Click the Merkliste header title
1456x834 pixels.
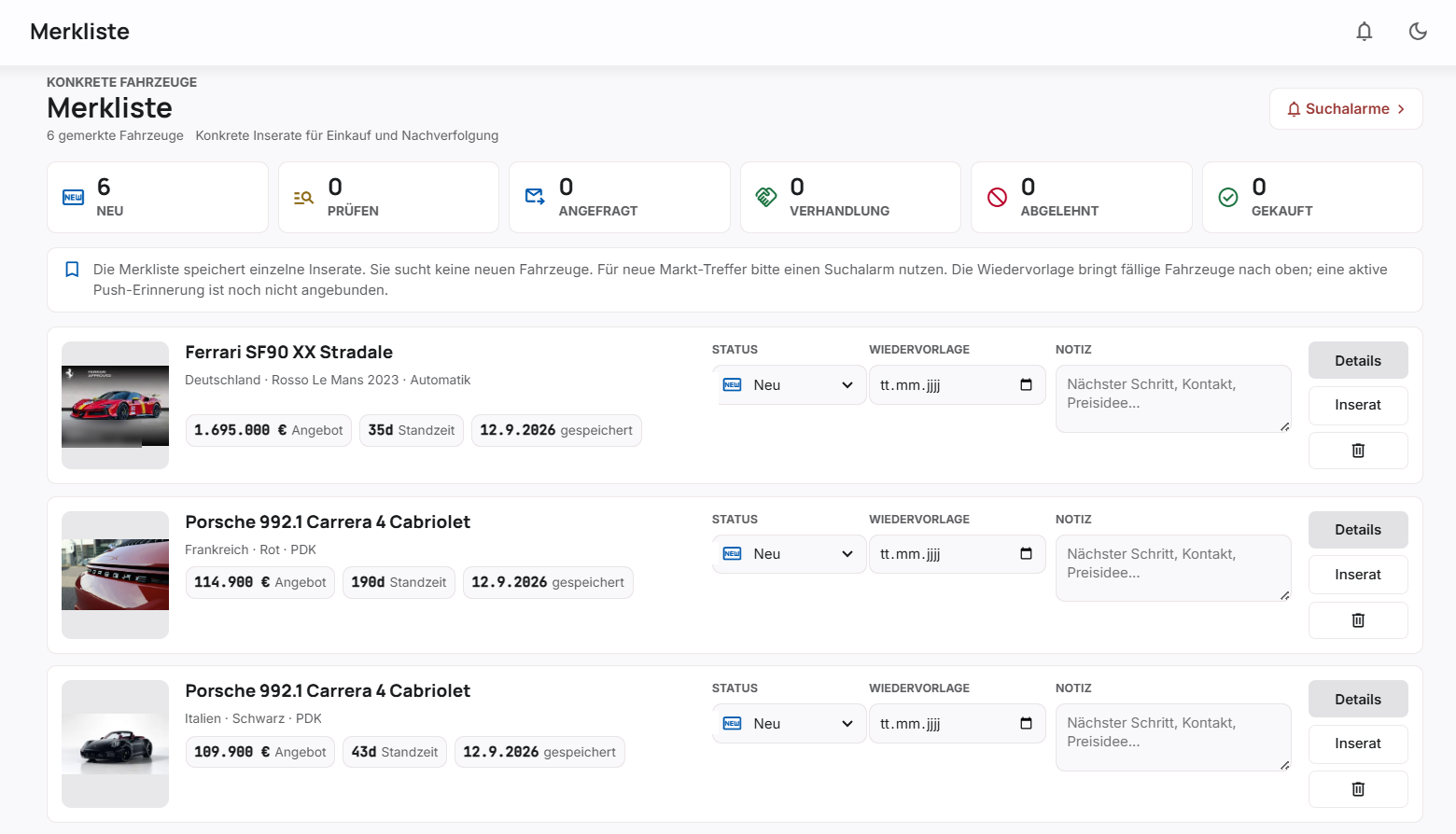click(x=80, y=32)
